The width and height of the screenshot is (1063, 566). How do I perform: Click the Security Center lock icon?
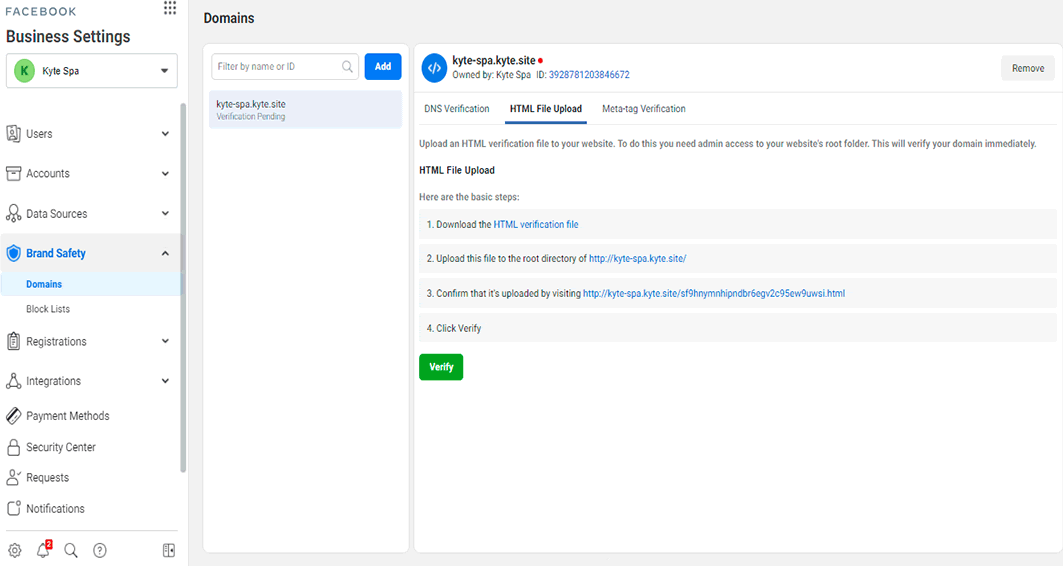pos(14,447)
